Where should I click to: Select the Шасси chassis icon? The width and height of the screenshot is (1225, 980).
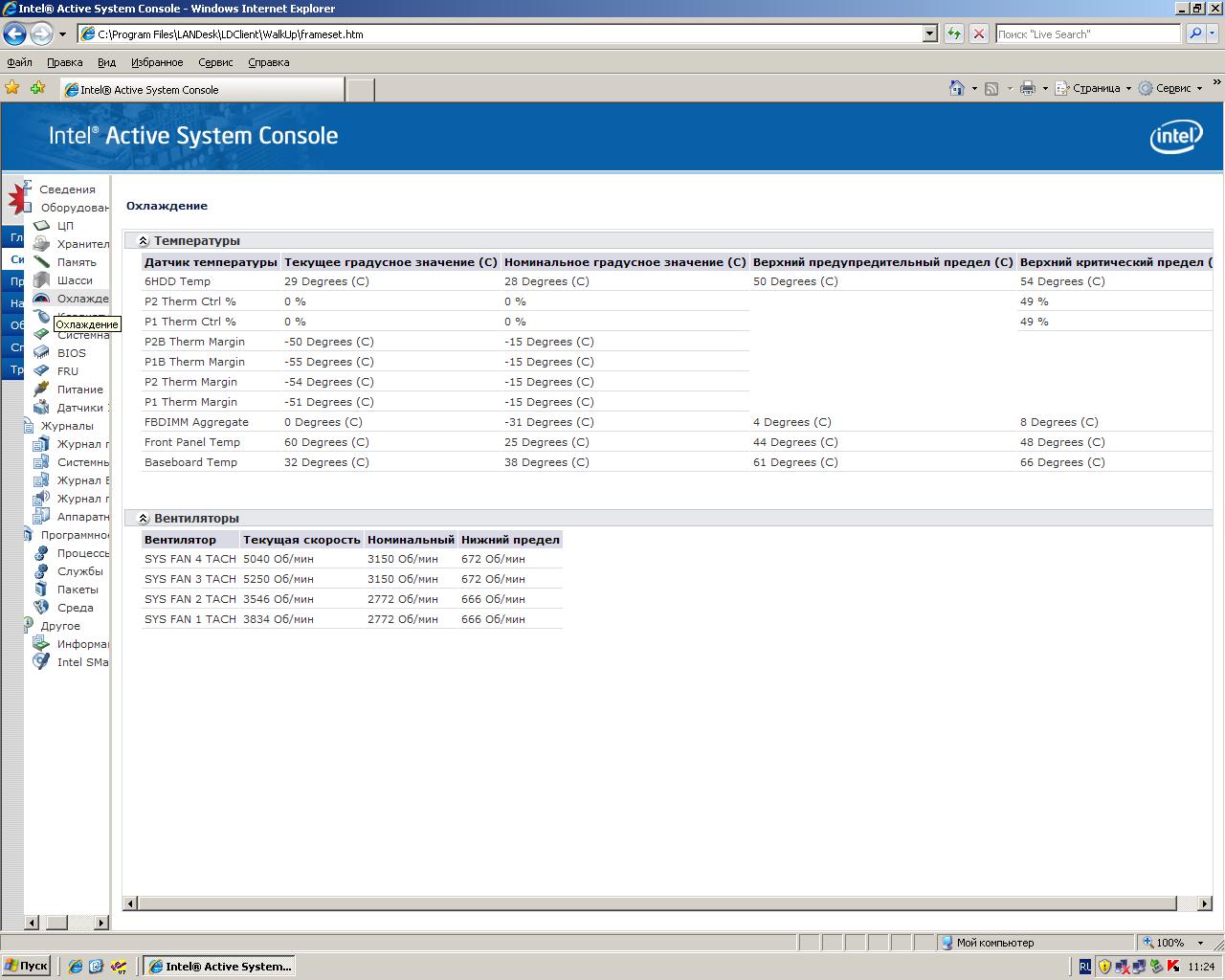tap(41, 280)
